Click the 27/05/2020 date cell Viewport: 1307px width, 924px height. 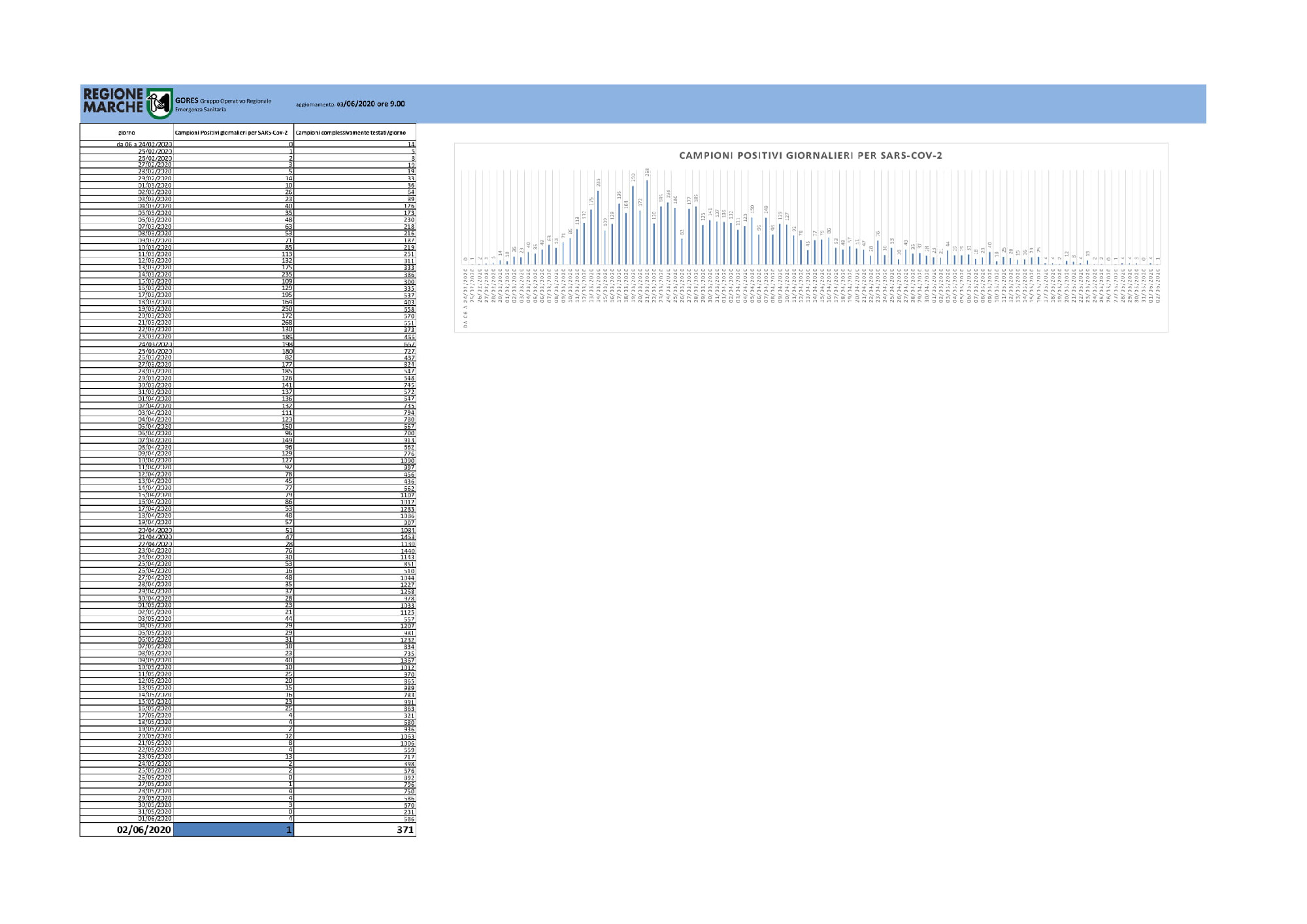[x=155, y=784]
